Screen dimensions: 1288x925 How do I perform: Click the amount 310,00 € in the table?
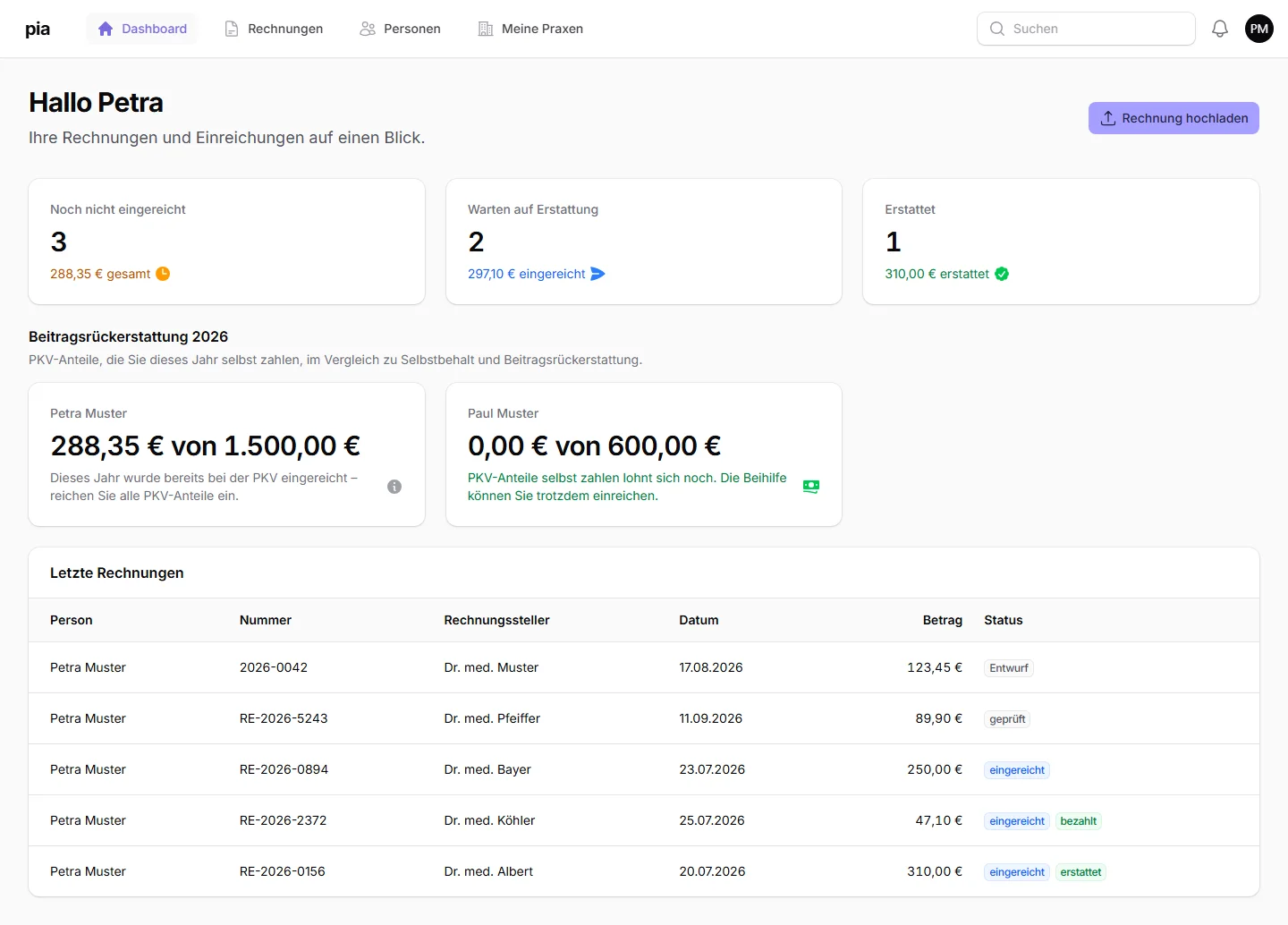pos(935,871)
